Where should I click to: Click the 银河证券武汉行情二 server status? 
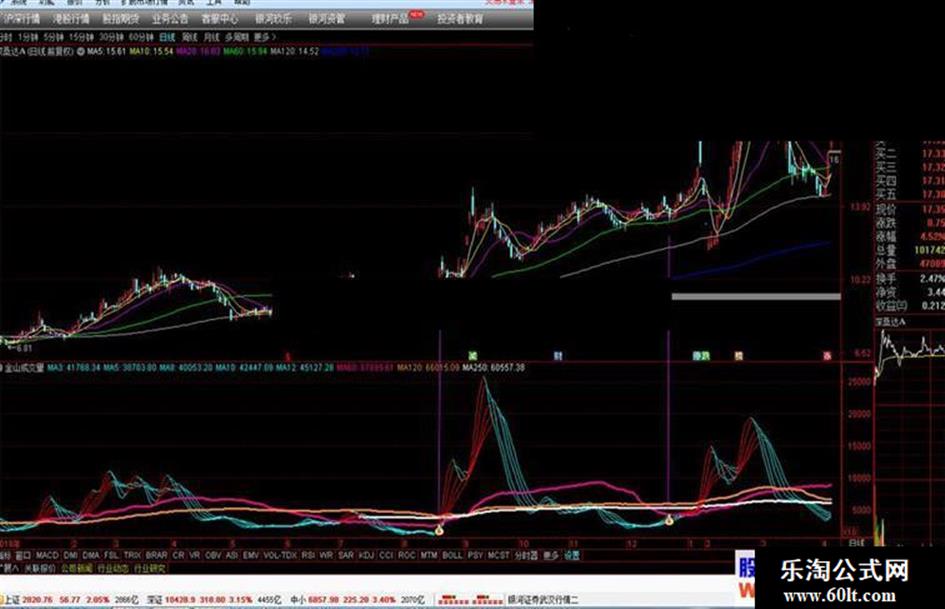pyautogui.click(x=543, y=600)
